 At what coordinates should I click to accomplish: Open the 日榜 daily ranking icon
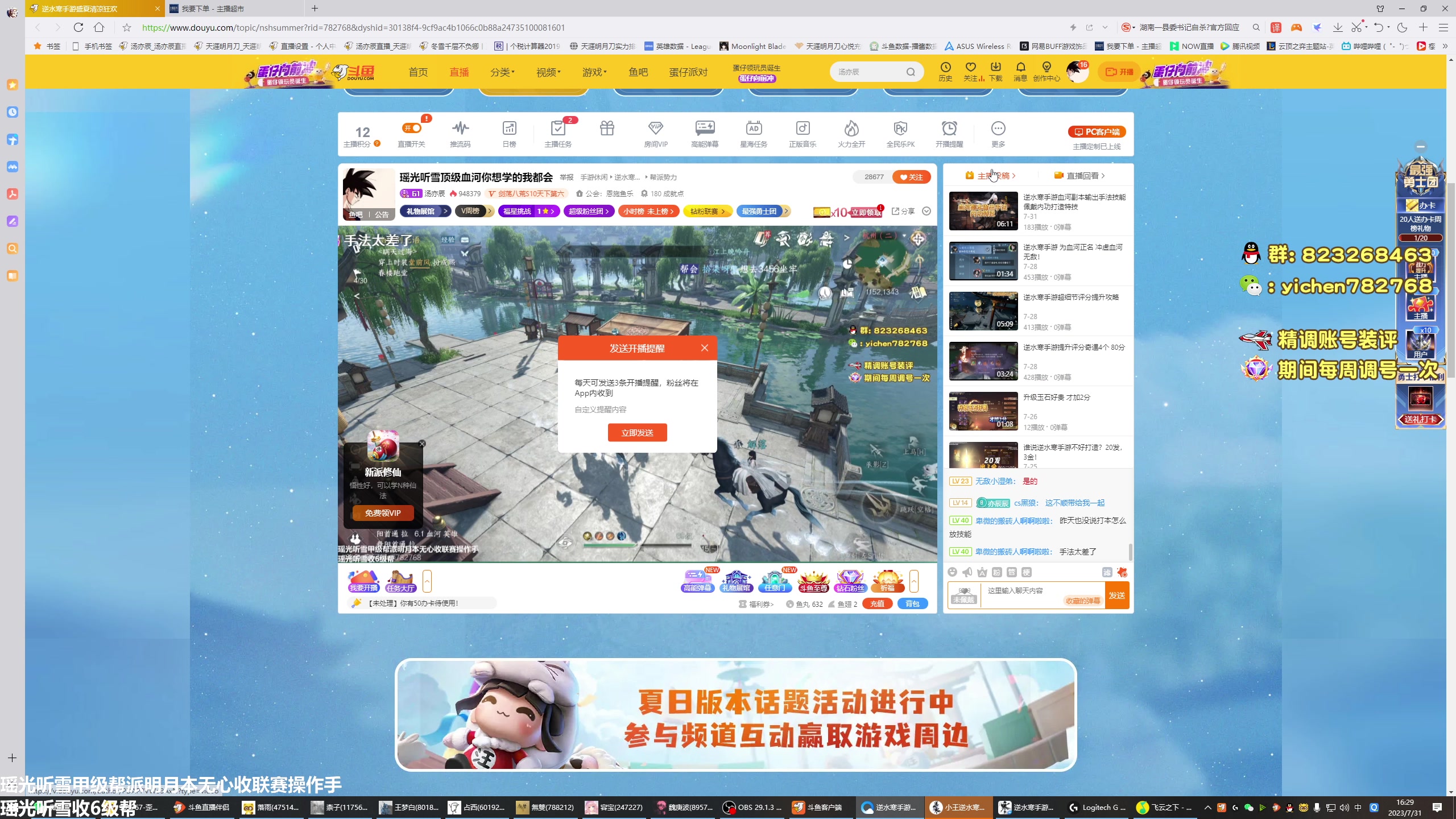(509, 129)
